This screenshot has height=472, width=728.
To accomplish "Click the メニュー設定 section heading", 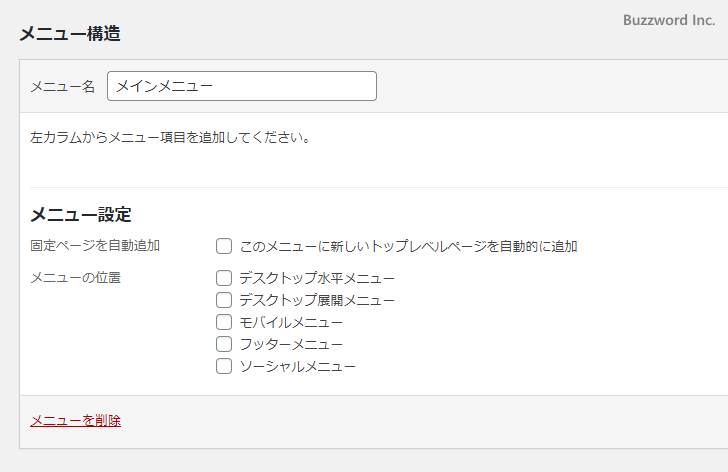I will click(x=81, y=214).
